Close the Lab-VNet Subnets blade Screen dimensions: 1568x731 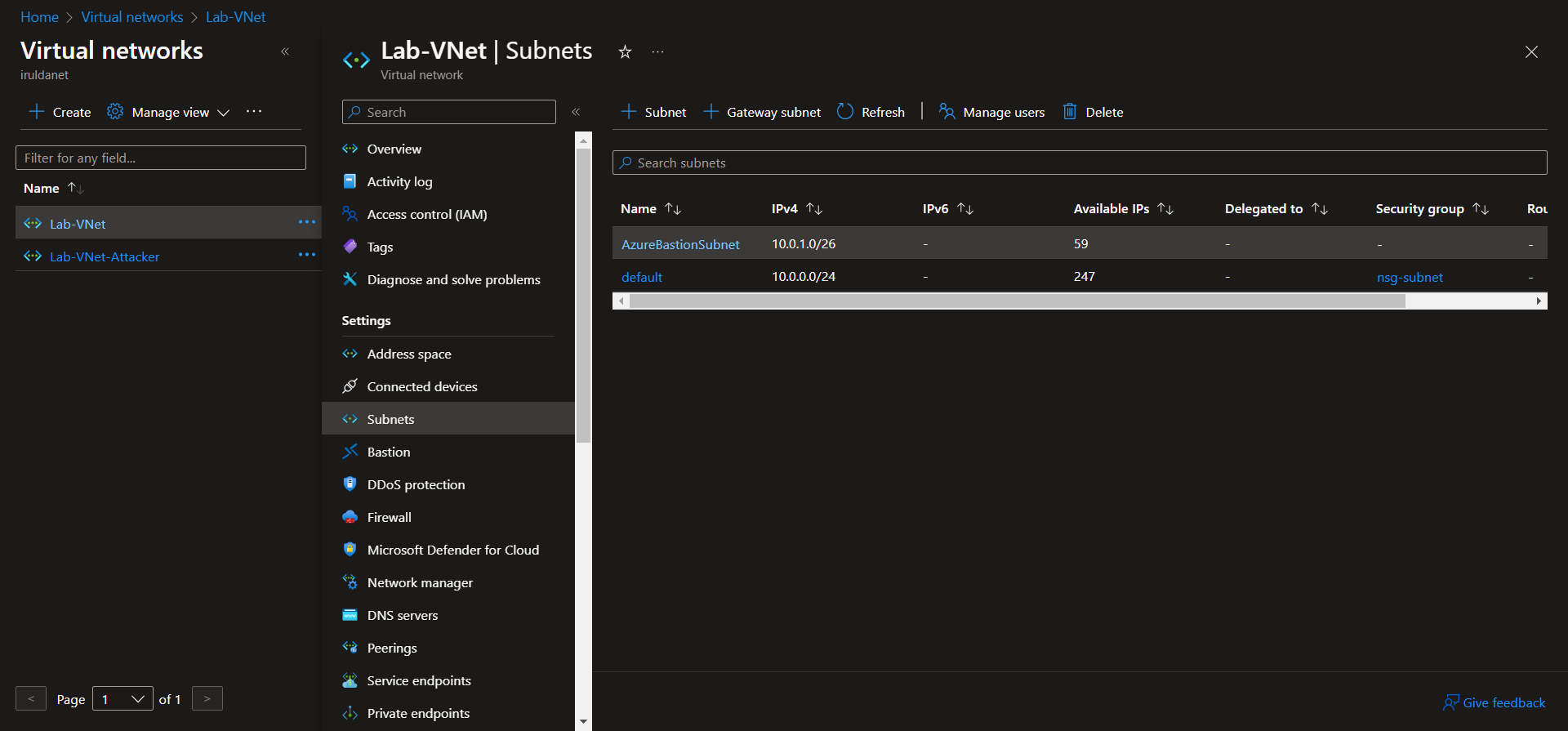pos(1531,52)
